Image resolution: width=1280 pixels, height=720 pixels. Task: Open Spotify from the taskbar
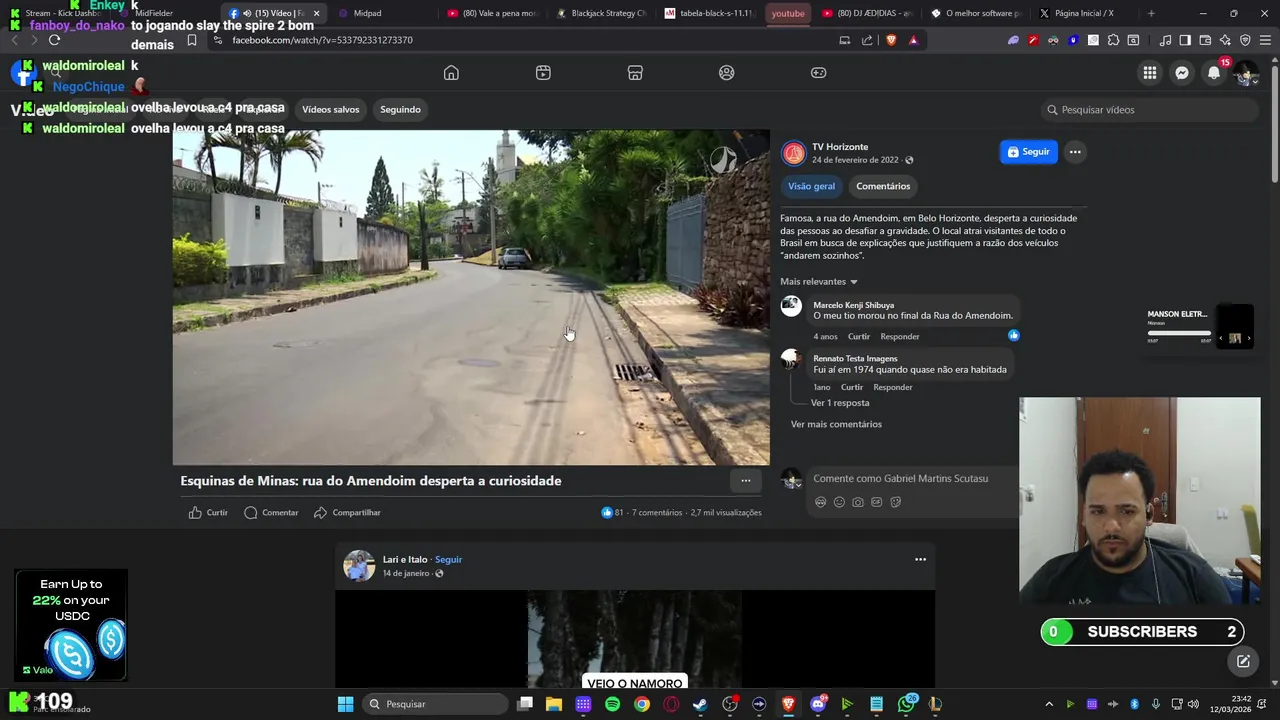[612, 704]
